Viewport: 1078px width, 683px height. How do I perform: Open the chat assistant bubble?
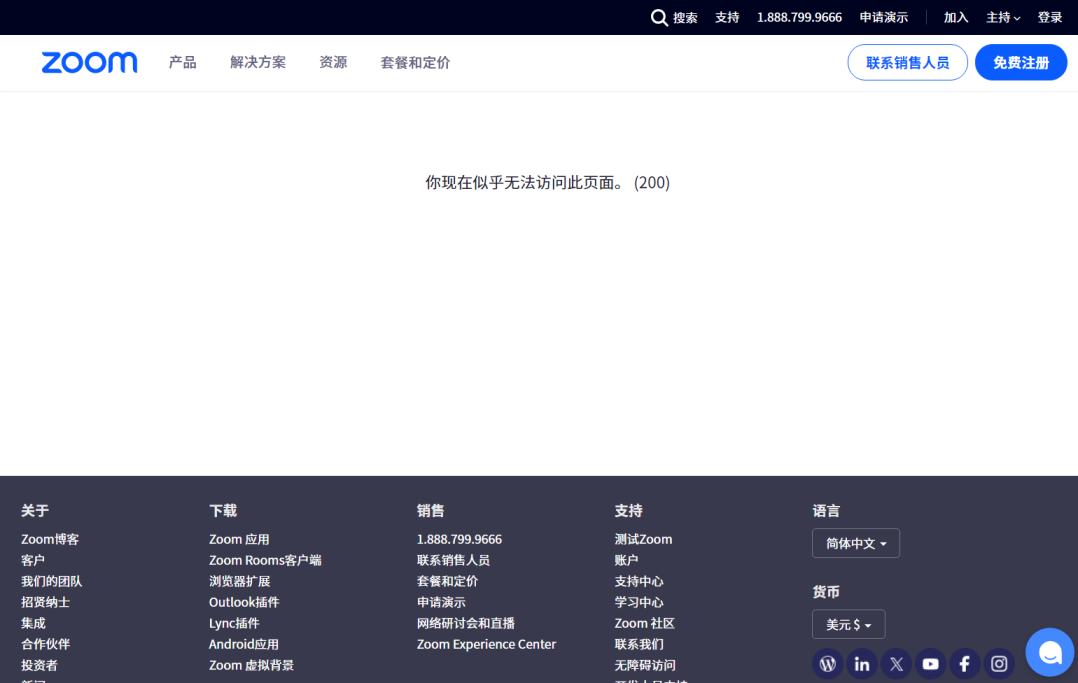click(1049, 652)
